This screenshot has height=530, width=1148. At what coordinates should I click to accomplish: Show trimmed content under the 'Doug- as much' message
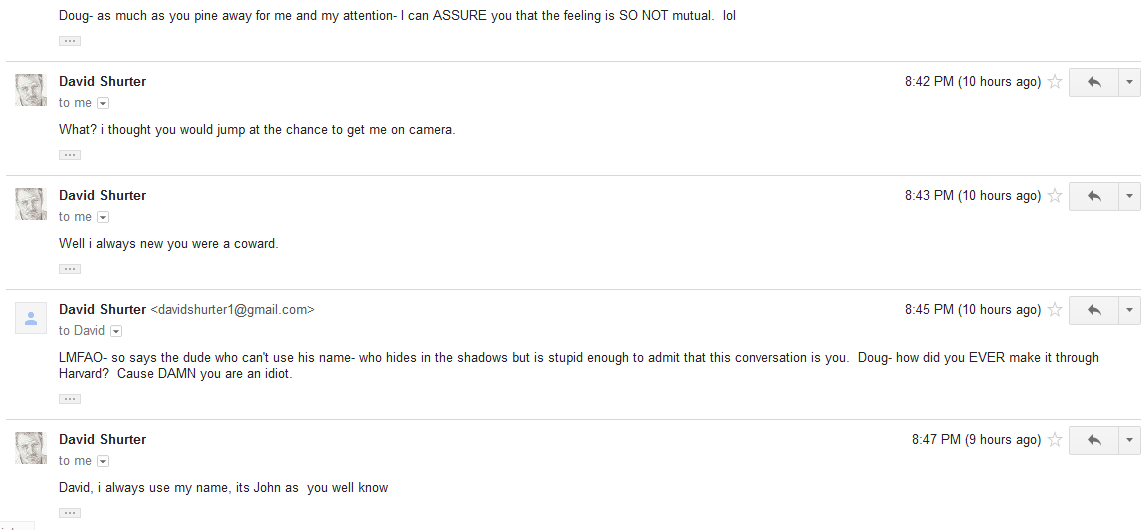70,41
